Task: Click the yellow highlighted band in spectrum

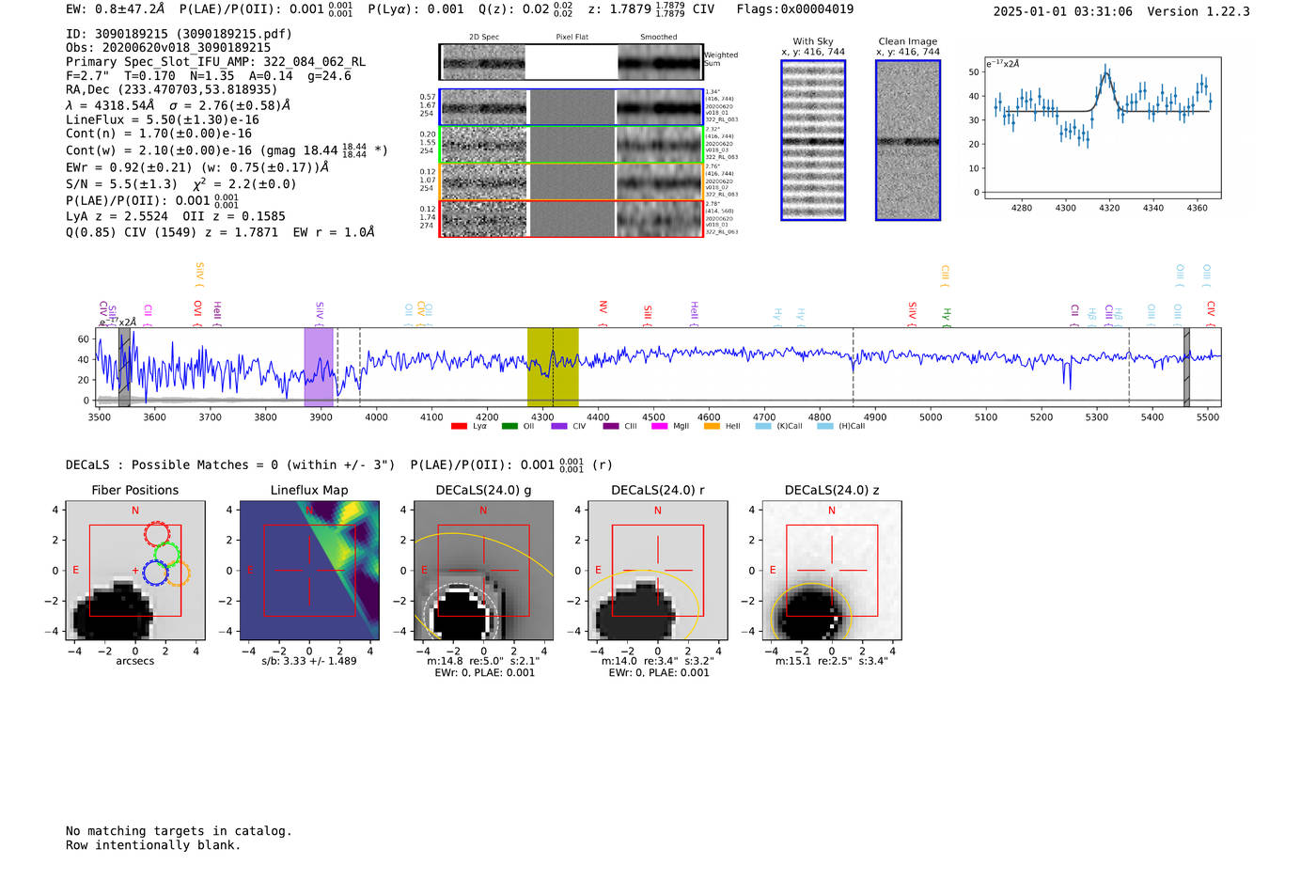Action: (x=553, y=367)
